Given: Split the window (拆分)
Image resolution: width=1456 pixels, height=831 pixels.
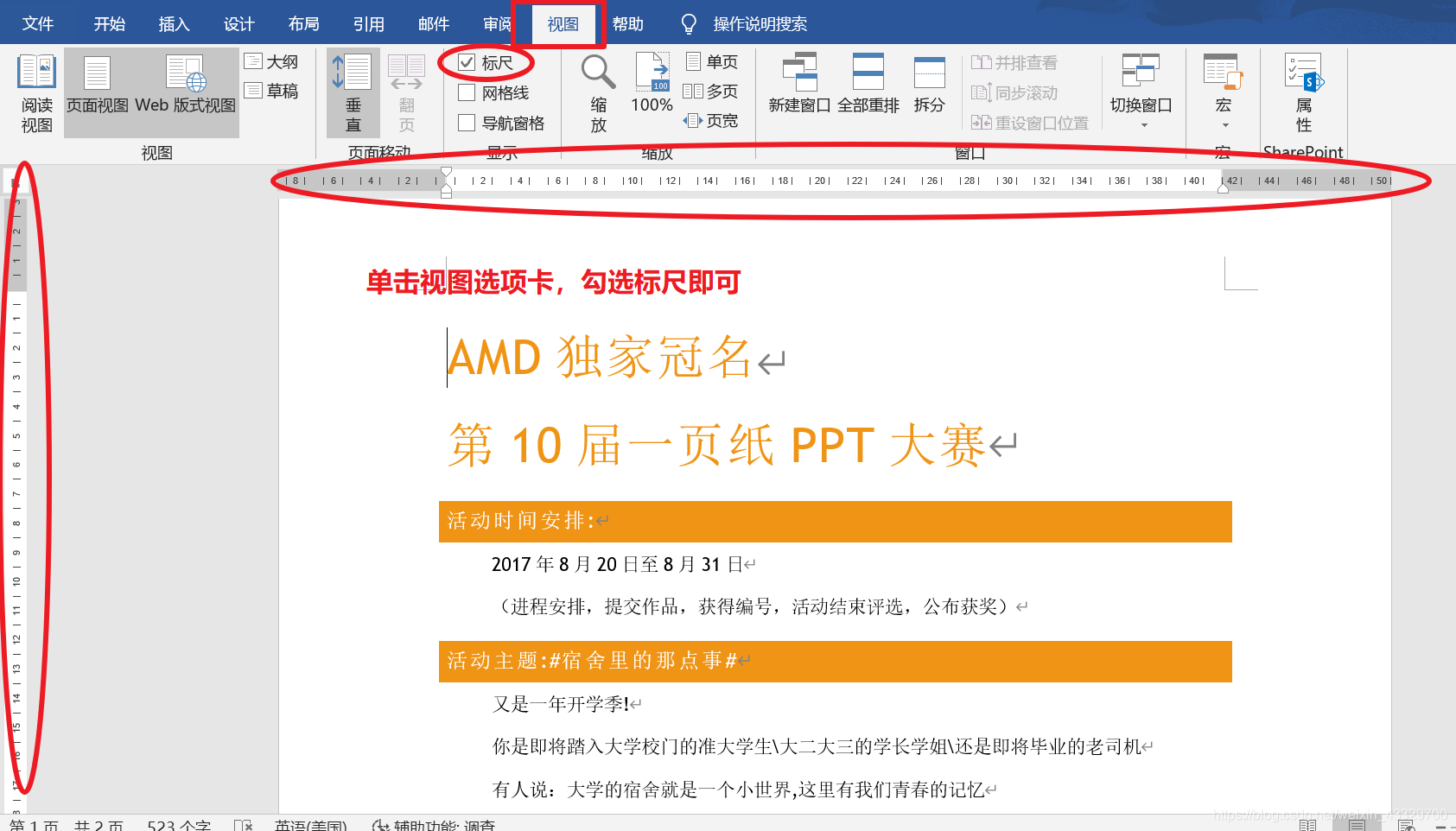Looking at the screenshot, I should pos(929,83).
